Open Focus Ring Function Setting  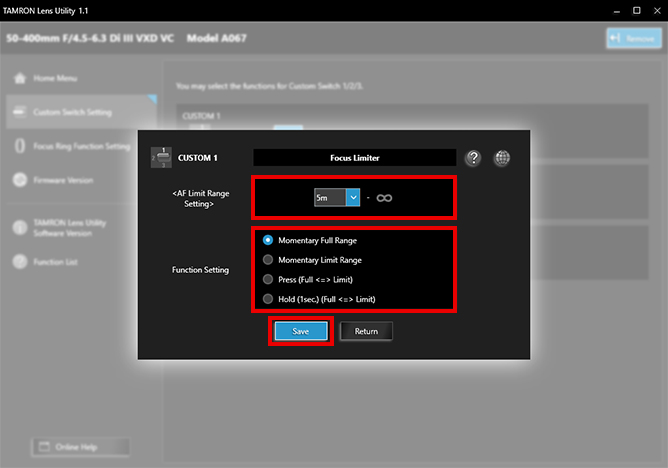[x=82, y=146]
